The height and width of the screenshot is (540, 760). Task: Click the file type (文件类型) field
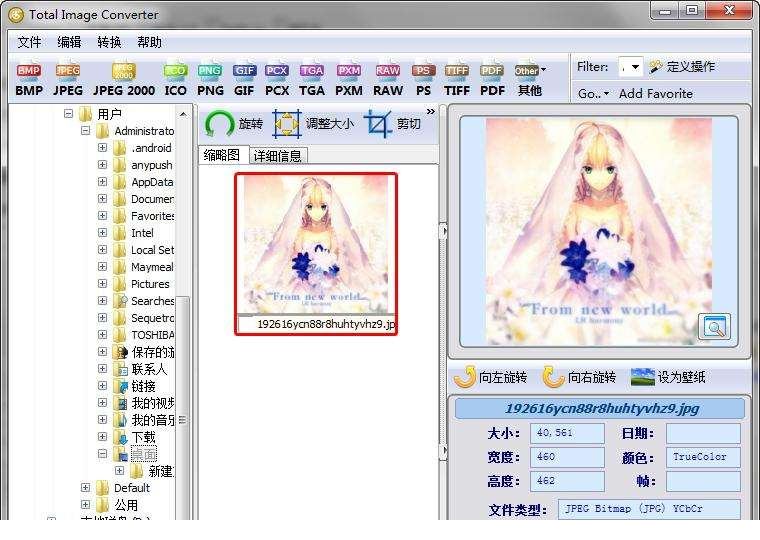[649, 509]
